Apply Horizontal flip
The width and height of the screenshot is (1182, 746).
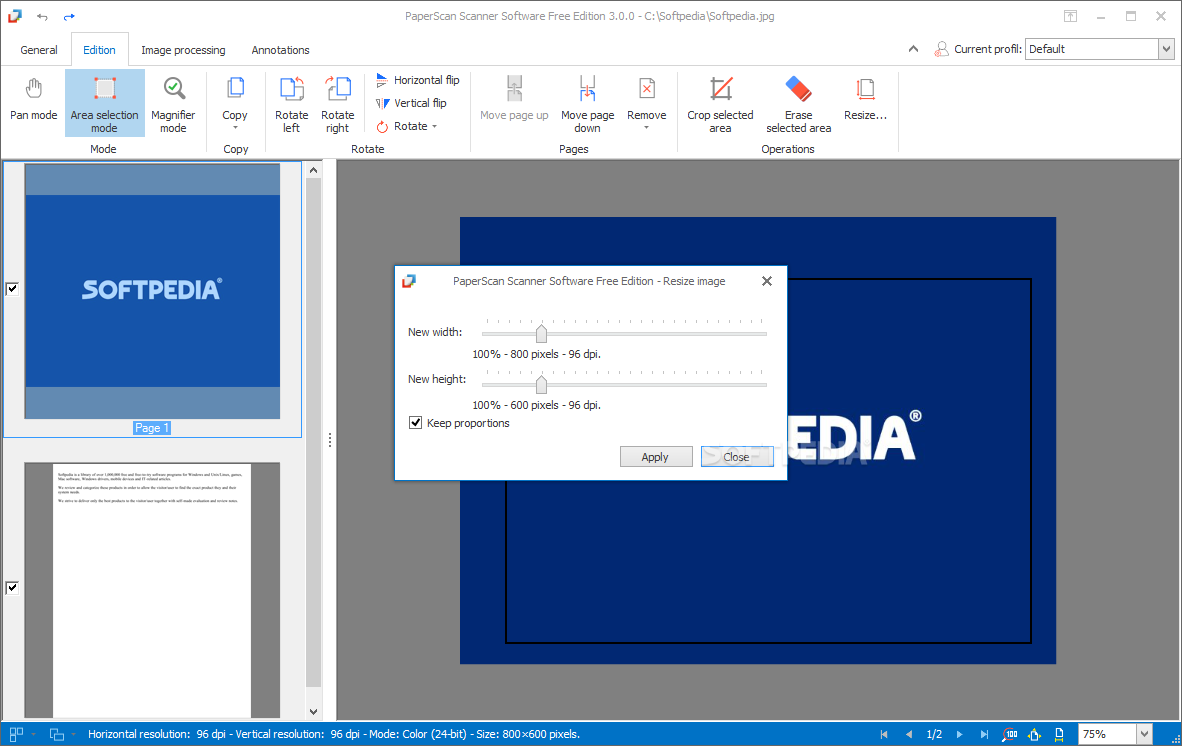418,80
